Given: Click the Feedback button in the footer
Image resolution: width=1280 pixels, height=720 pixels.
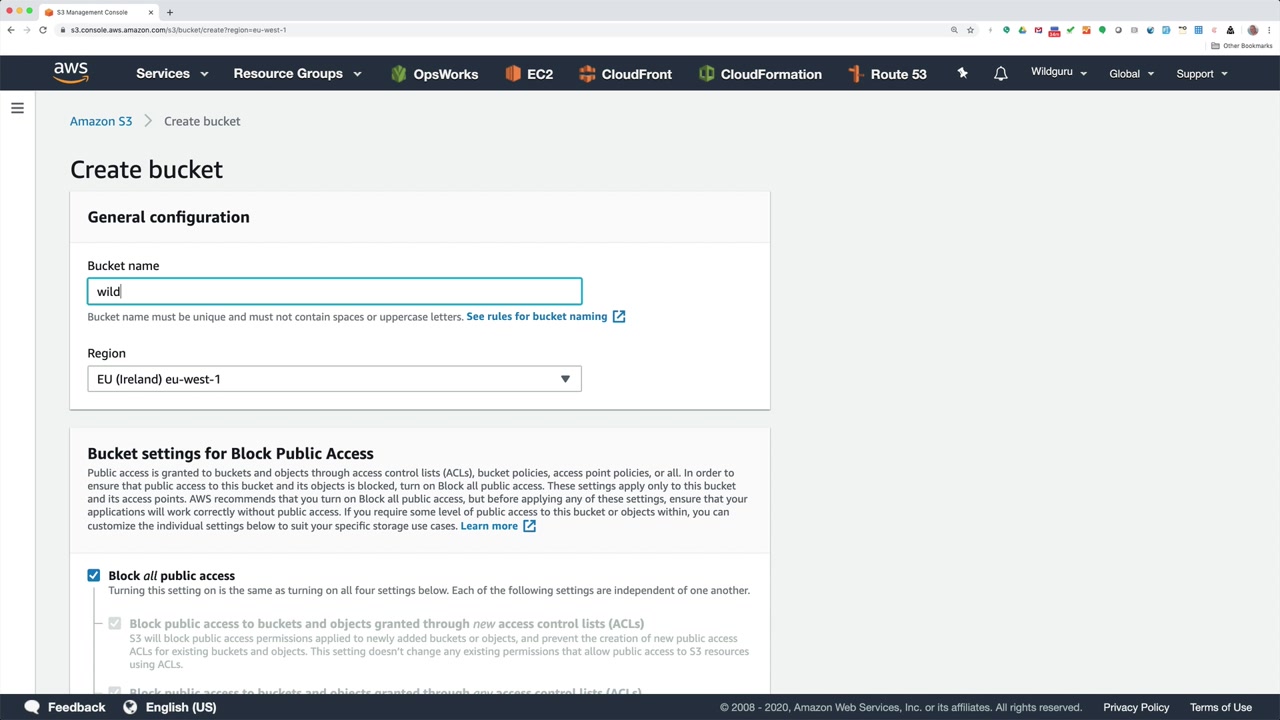Looking at the screenshot, I should coord(65,707).
